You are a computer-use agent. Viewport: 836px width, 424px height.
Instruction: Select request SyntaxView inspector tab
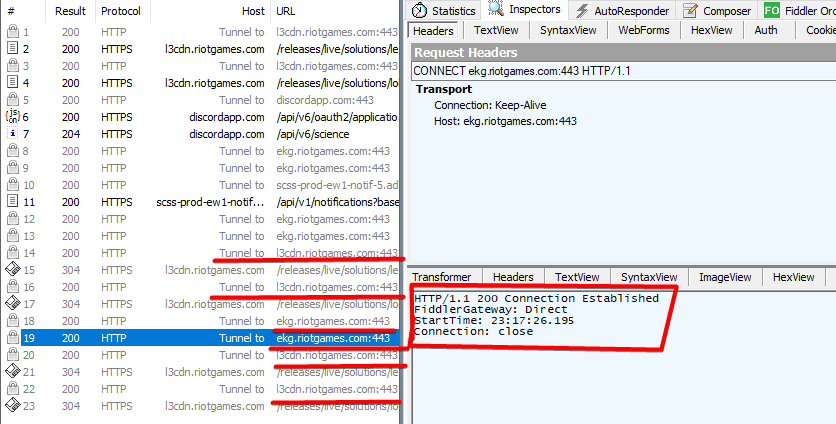point(568,30)
